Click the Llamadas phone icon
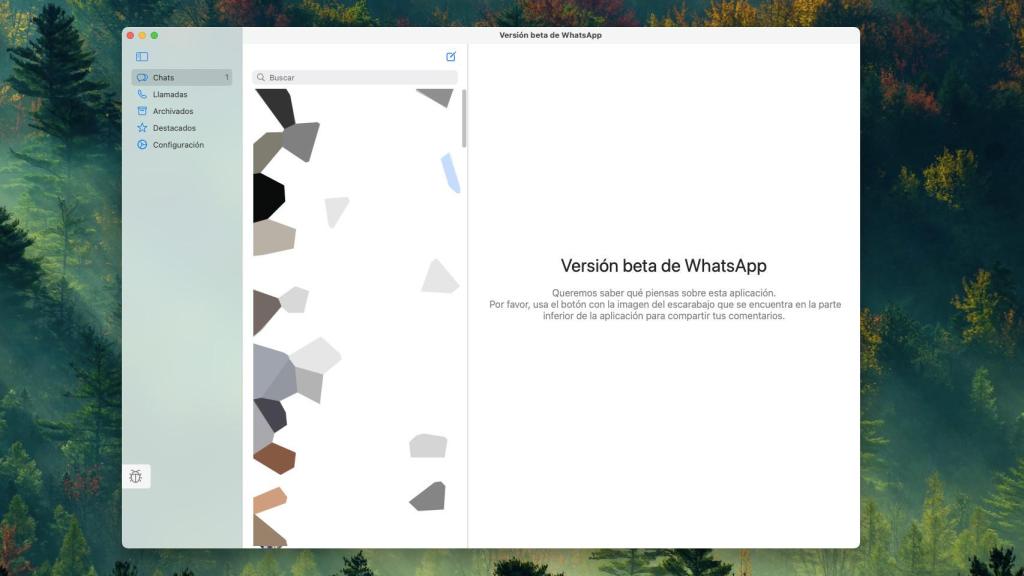This screenshot has width=1024, height=576. coord(142,94)
